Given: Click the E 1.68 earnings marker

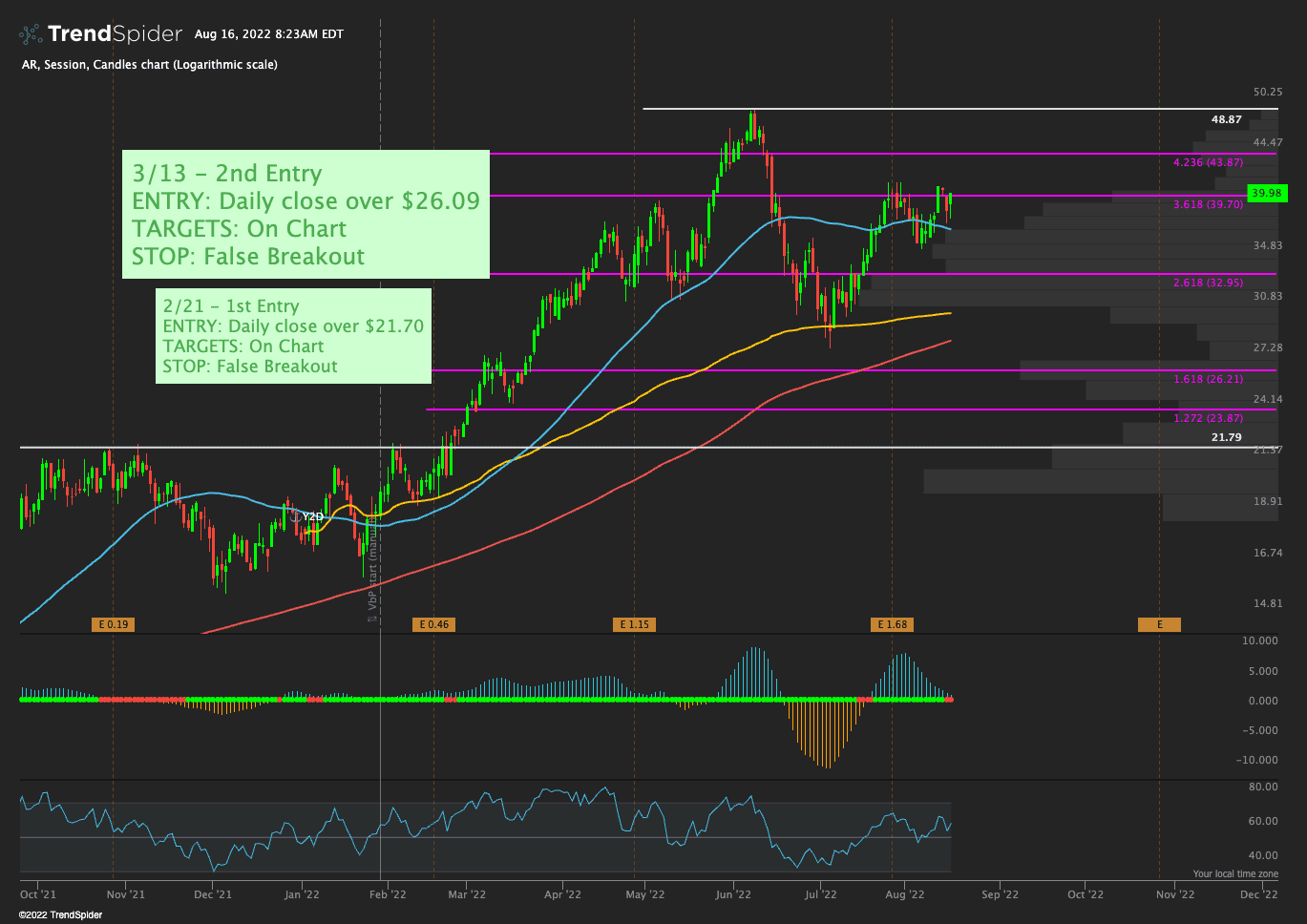Looking at the screenshot, I should [x=892, y=624].
